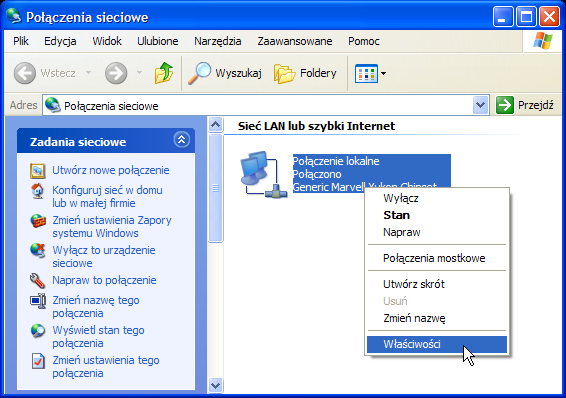This screenshot has width=566, height=398.
Task: Select the Połączenie lokalne network icon
Action: click(x=264, y=175)
